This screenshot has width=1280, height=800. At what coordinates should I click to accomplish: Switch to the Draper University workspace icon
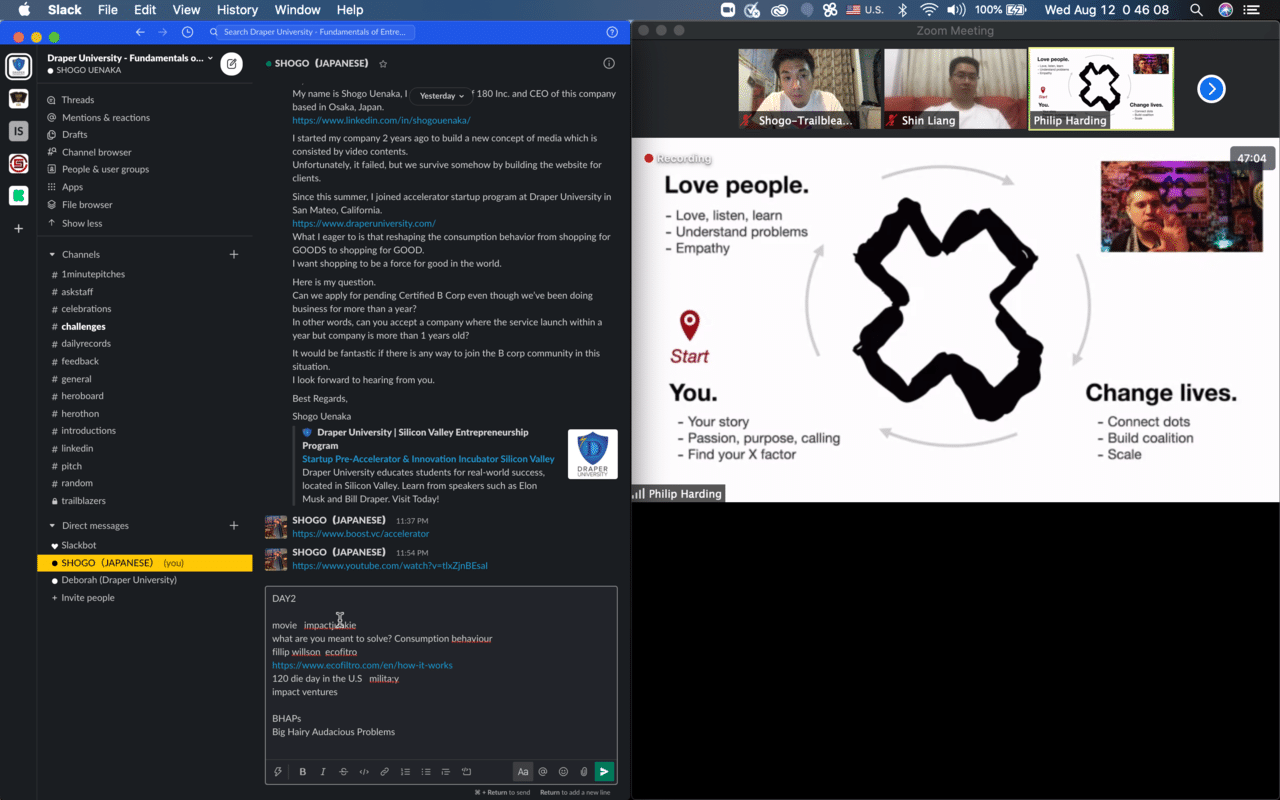coord(18,67)
